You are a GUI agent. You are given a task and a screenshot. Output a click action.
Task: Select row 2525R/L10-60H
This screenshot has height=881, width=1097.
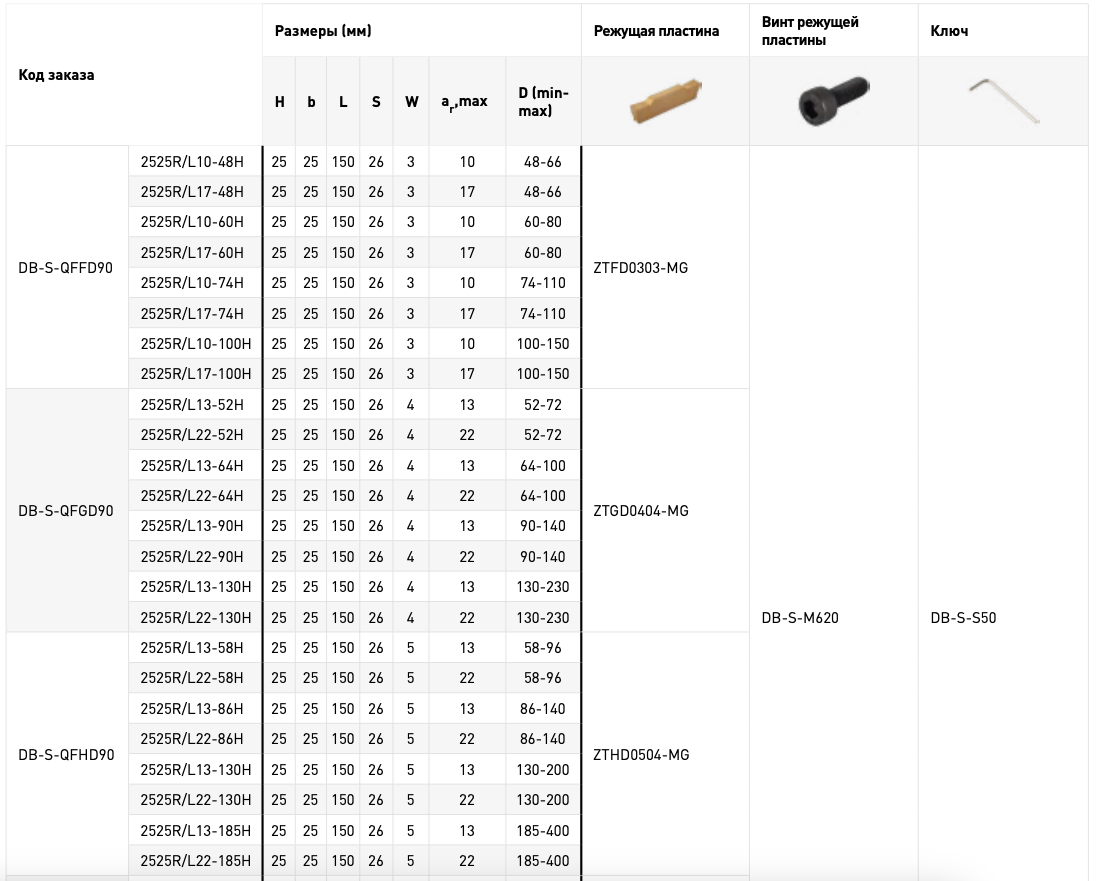tap(355, 222)
